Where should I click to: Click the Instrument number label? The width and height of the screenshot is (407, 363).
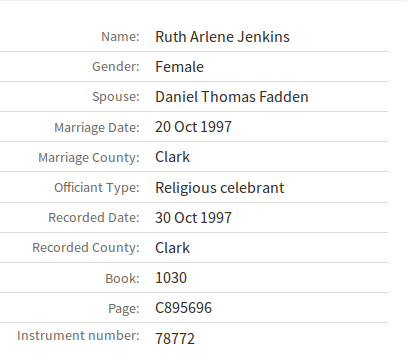[78, 335]
